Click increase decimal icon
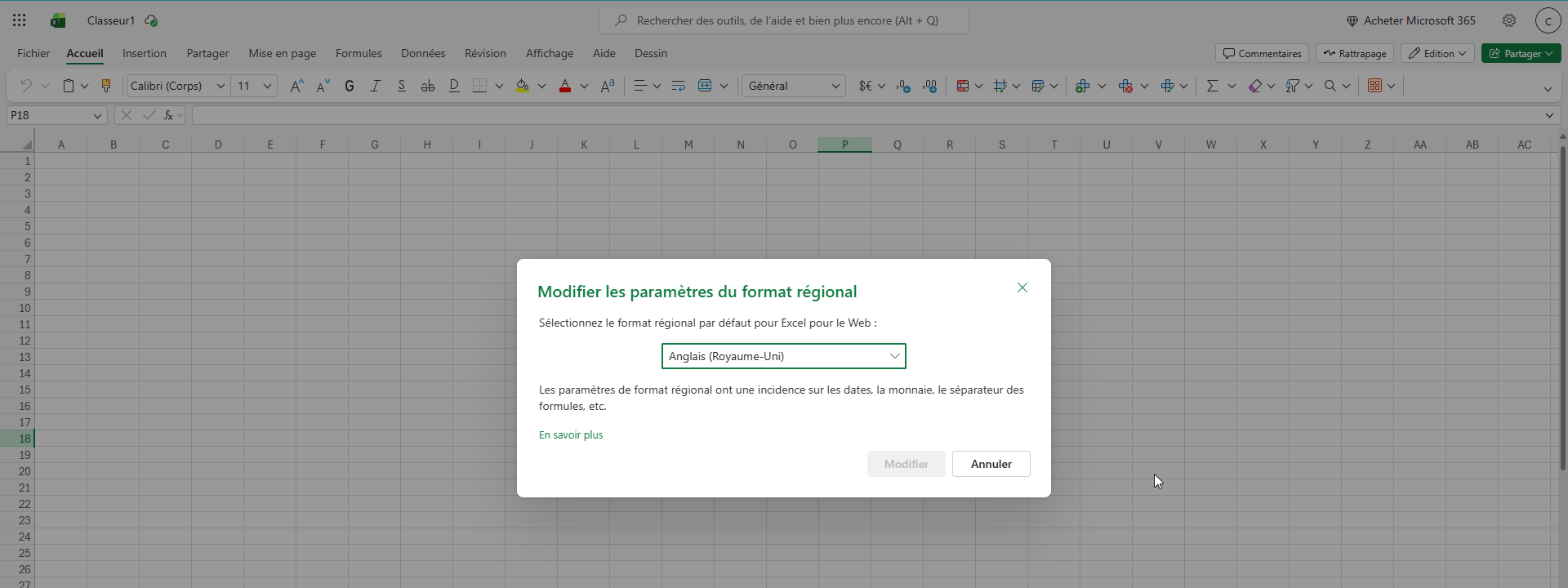Image resolution: width=1568 pixels, height=588 pixels. tap(929, 86)
